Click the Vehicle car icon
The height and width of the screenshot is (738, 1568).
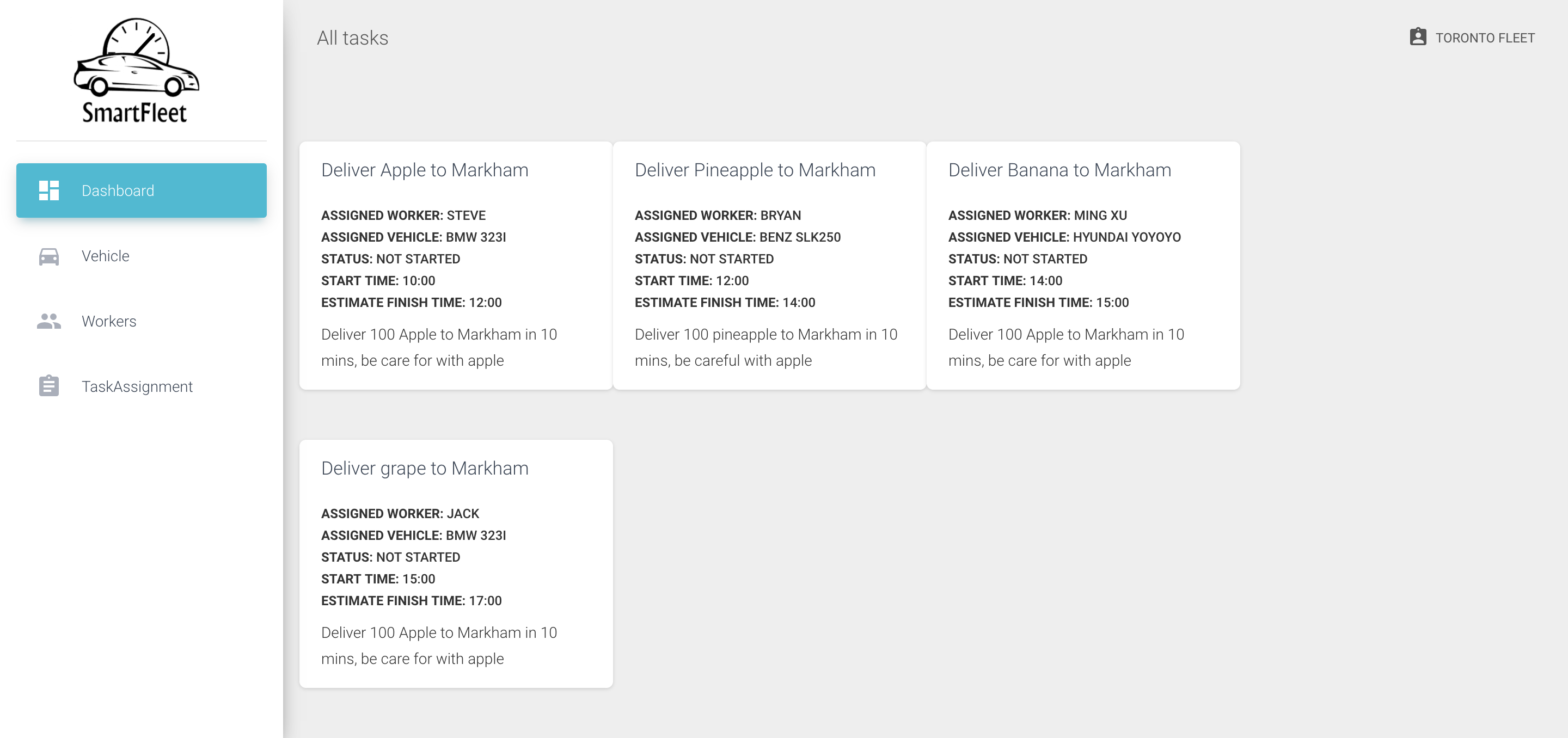tap(48, 256)
